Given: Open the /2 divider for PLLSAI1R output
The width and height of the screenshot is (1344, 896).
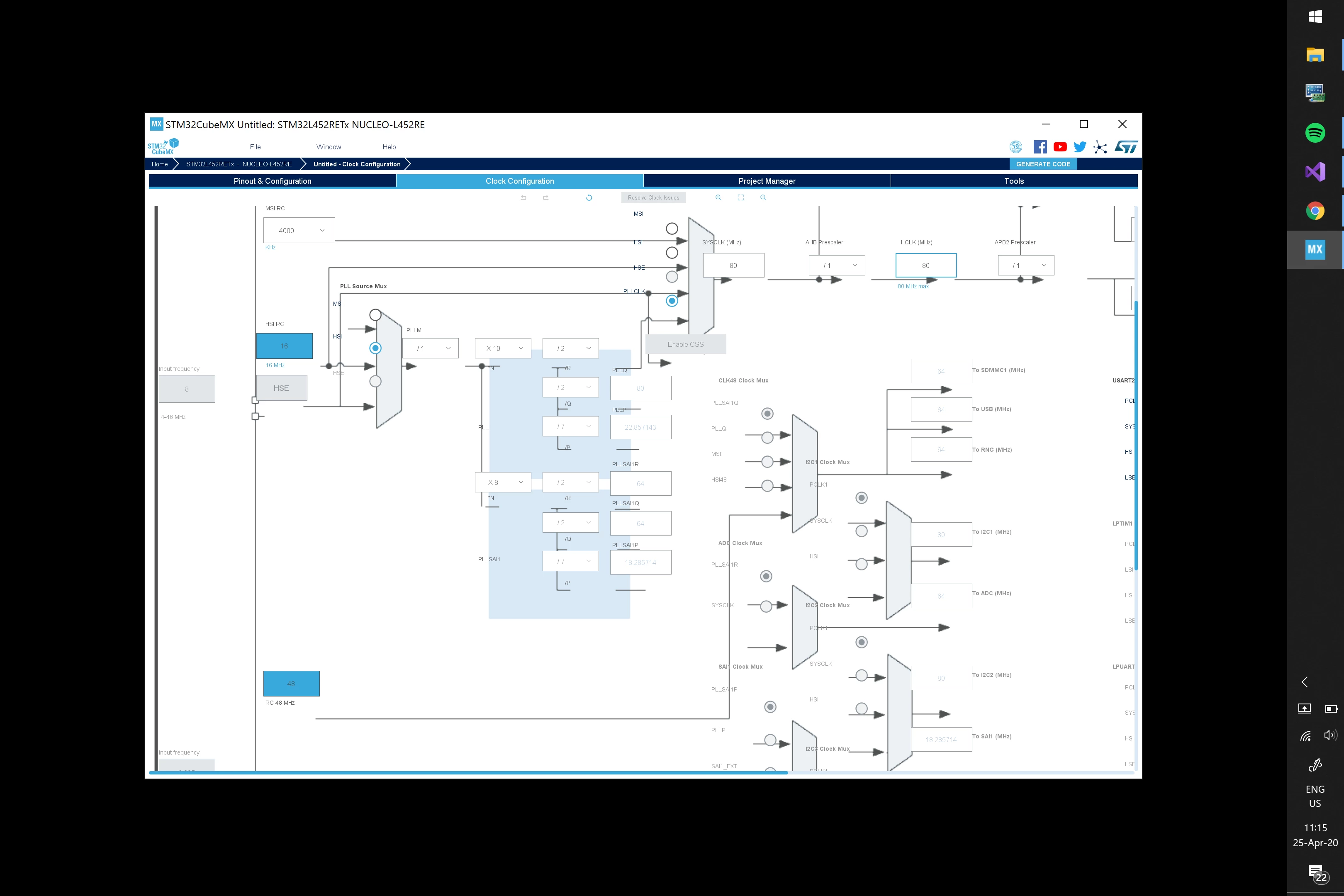Looking at the screenshot, I should tap(570, 482).
